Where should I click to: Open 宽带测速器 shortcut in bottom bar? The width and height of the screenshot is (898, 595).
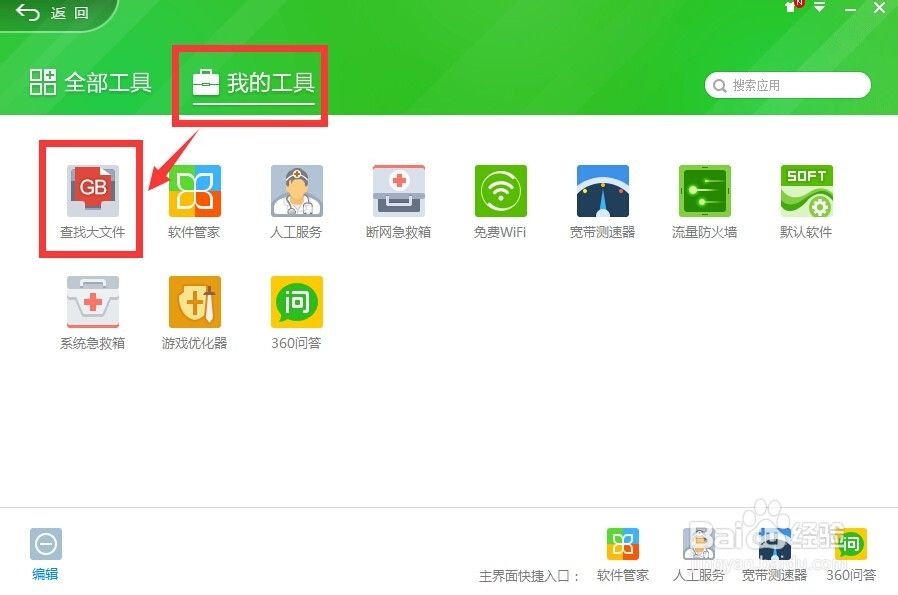774,554
